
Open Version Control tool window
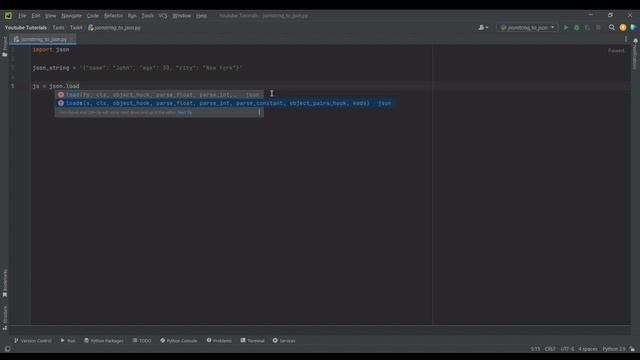coord(33,340)
